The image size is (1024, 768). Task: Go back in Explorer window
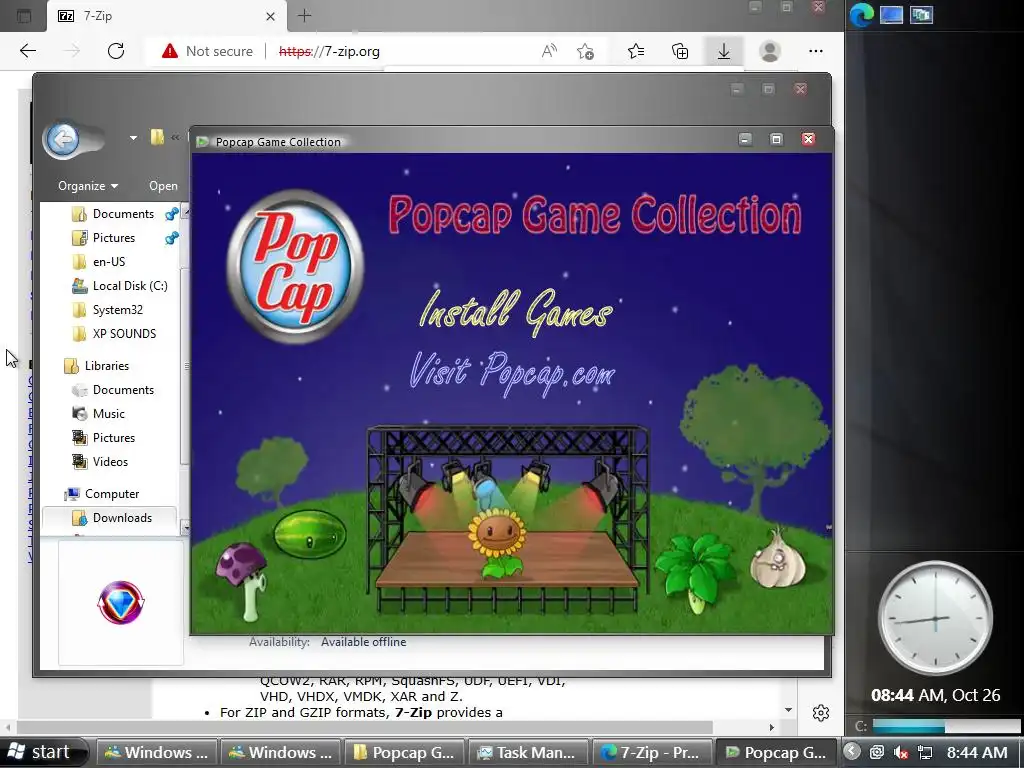tap(63, 139)
